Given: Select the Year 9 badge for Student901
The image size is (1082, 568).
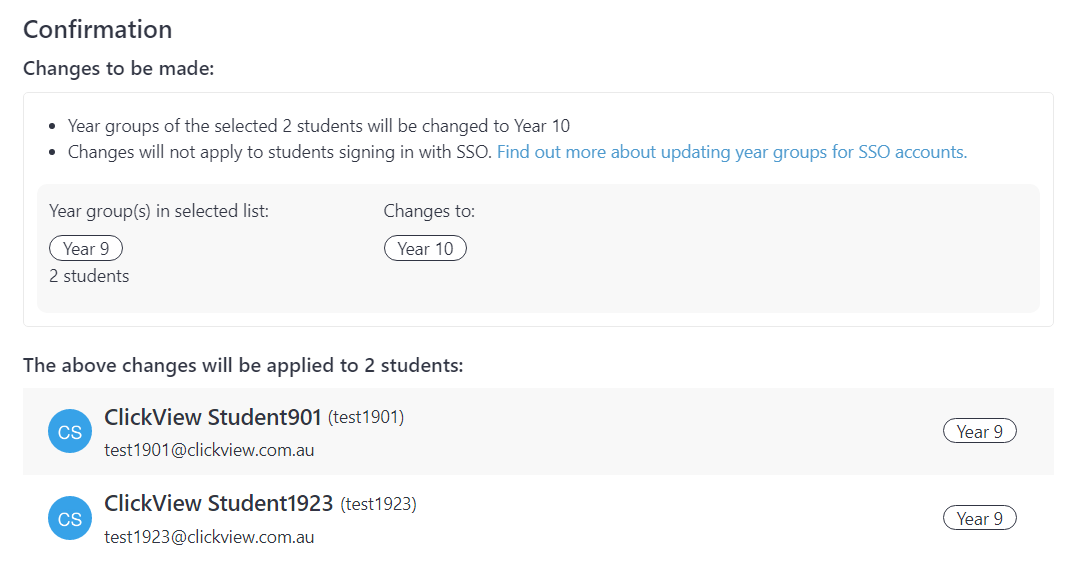Looking at the screenshot, I should [979, 431].
